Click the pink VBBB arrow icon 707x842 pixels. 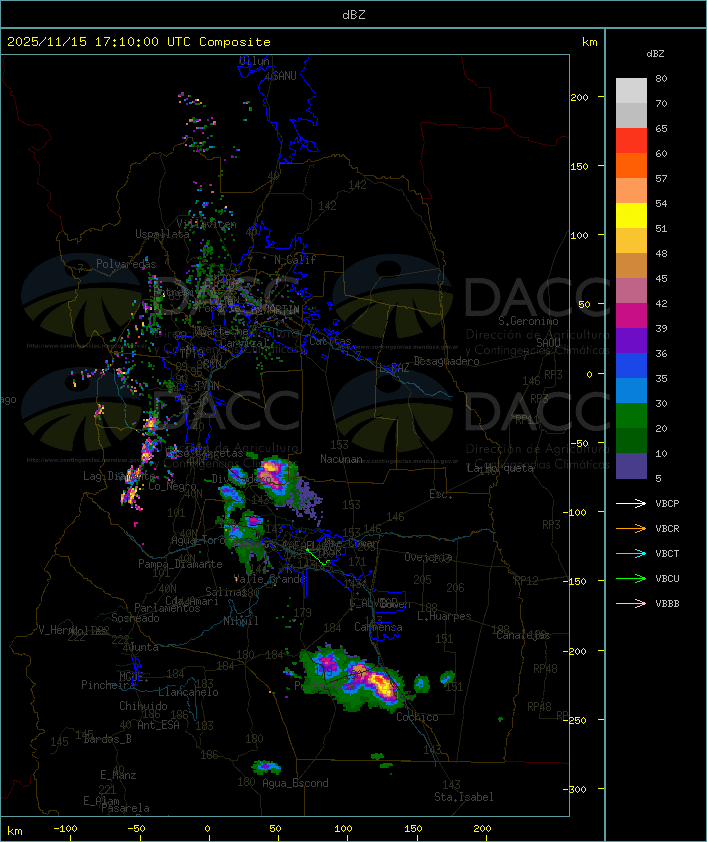pos(631,604)
